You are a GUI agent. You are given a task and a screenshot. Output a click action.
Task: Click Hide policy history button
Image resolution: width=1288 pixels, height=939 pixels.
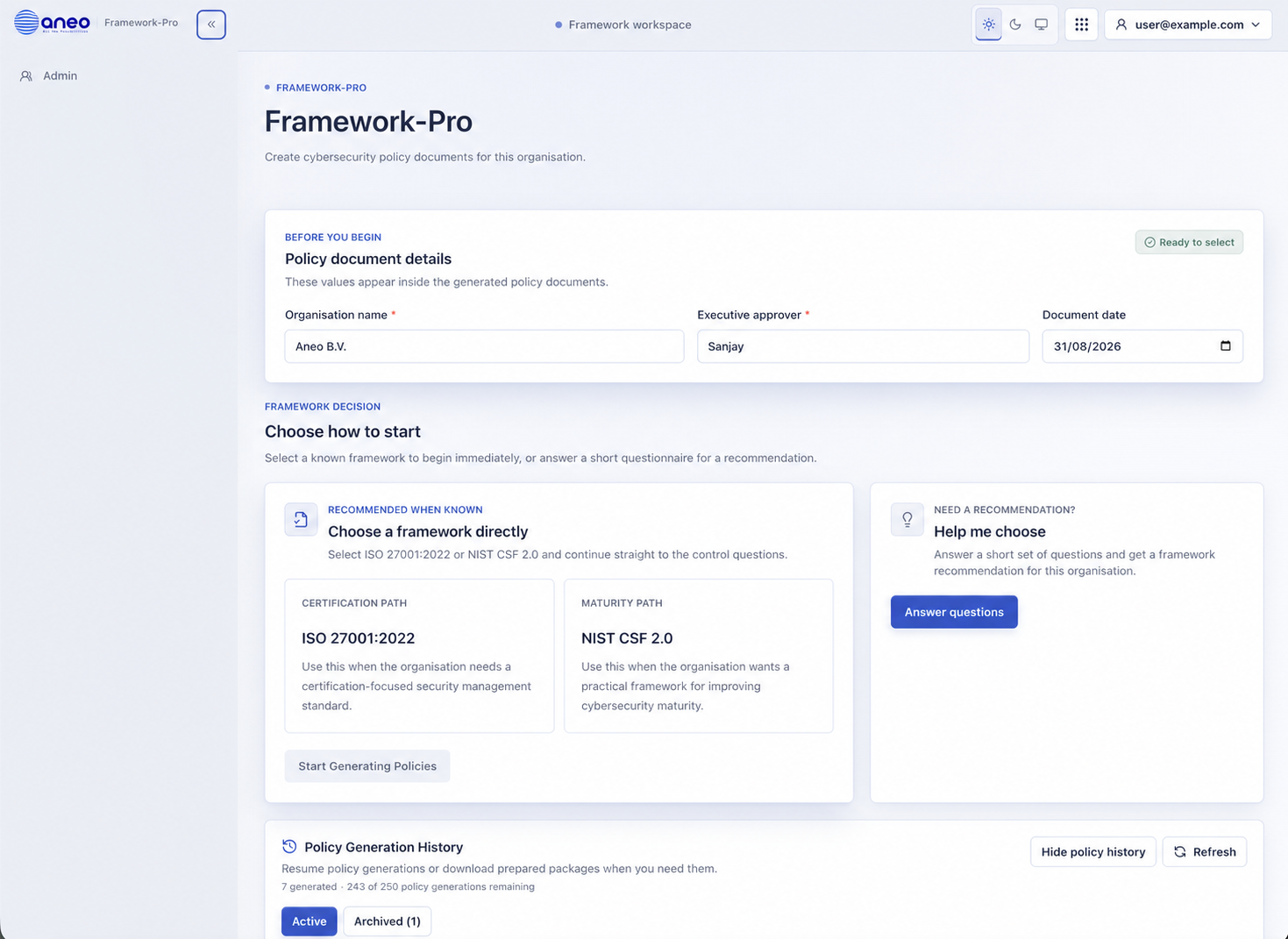point(1093,851)
